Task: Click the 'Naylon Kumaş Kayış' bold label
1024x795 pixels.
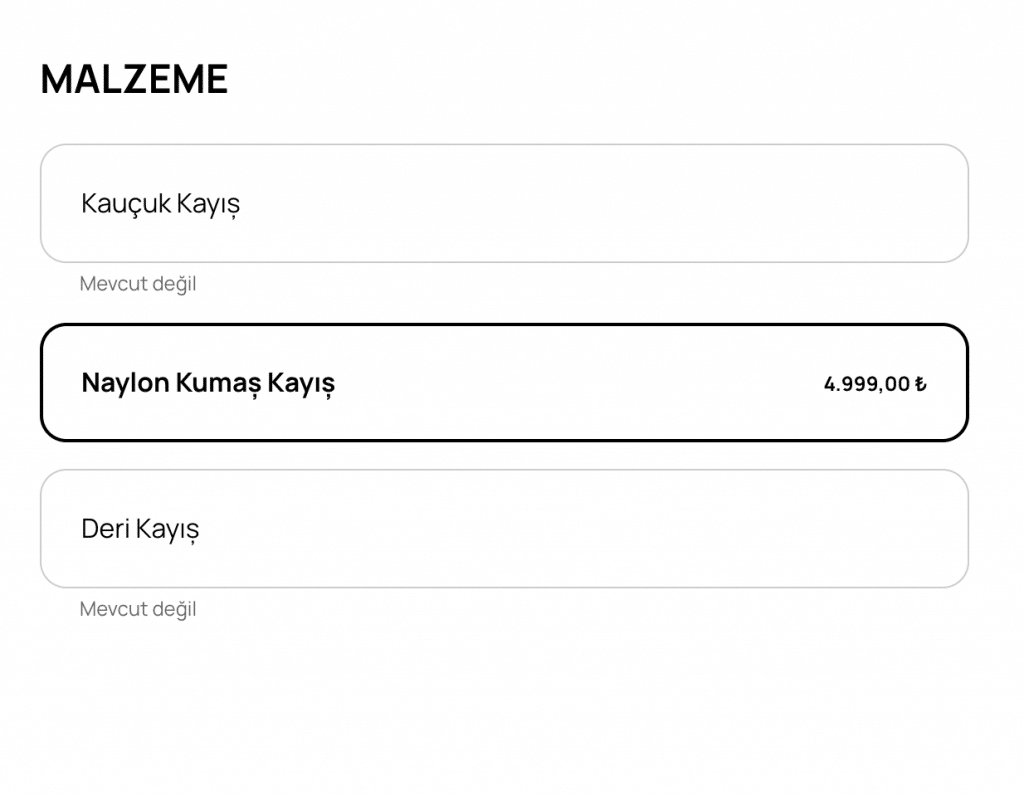Action: tap(208, 383)
